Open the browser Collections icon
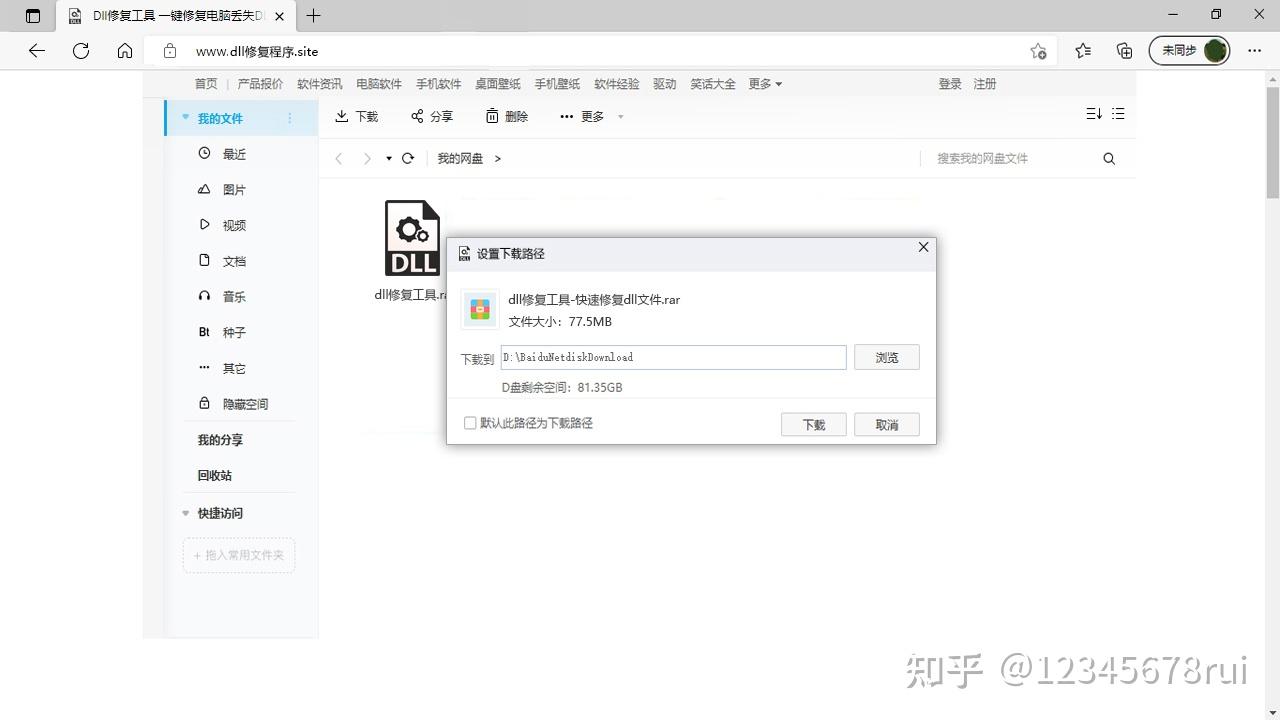Image resolution: width=1280 pixels, height=720 pixels. coord(1125,51)
